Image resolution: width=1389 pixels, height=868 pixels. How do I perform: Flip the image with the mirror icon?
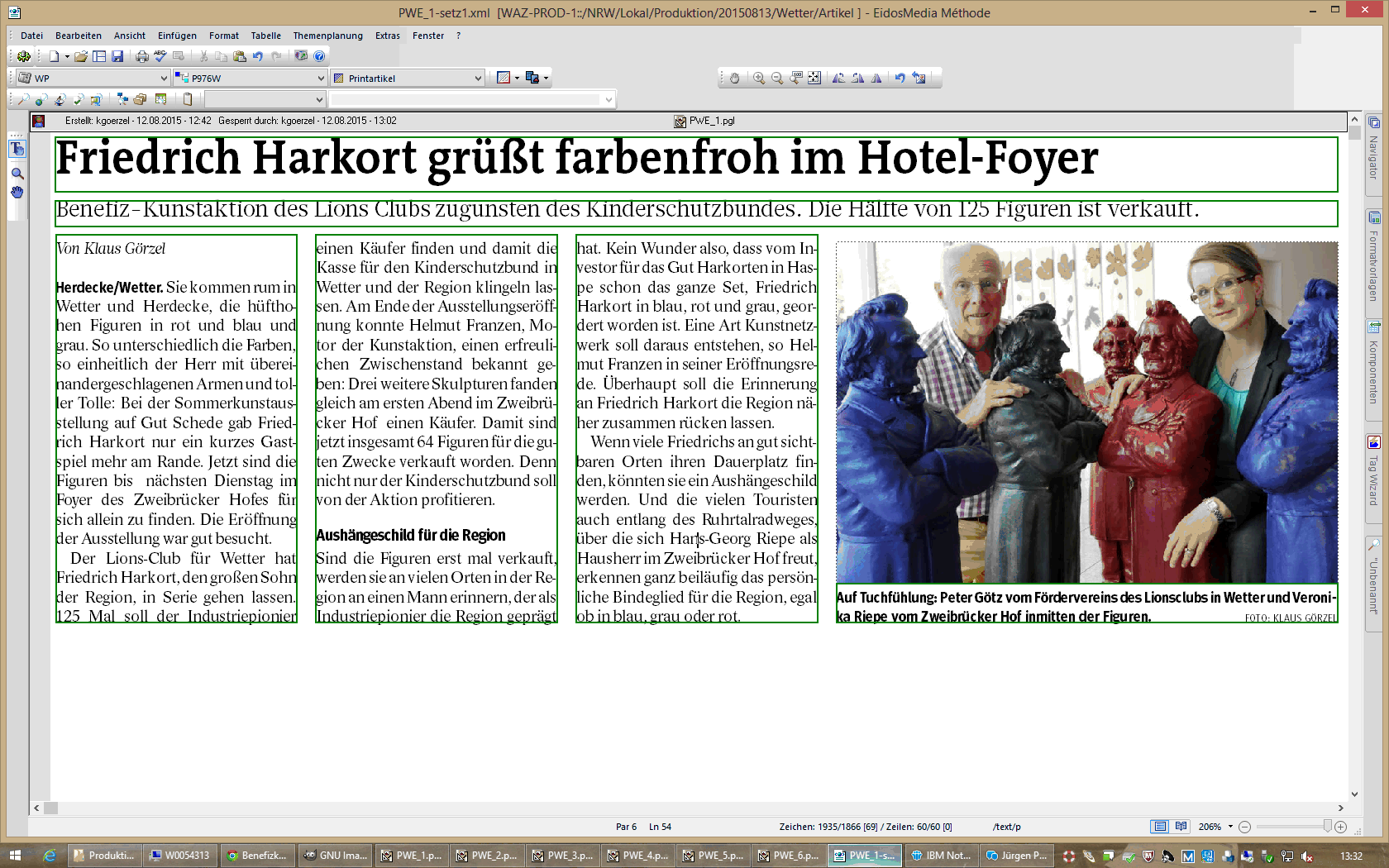coord(876,78)
